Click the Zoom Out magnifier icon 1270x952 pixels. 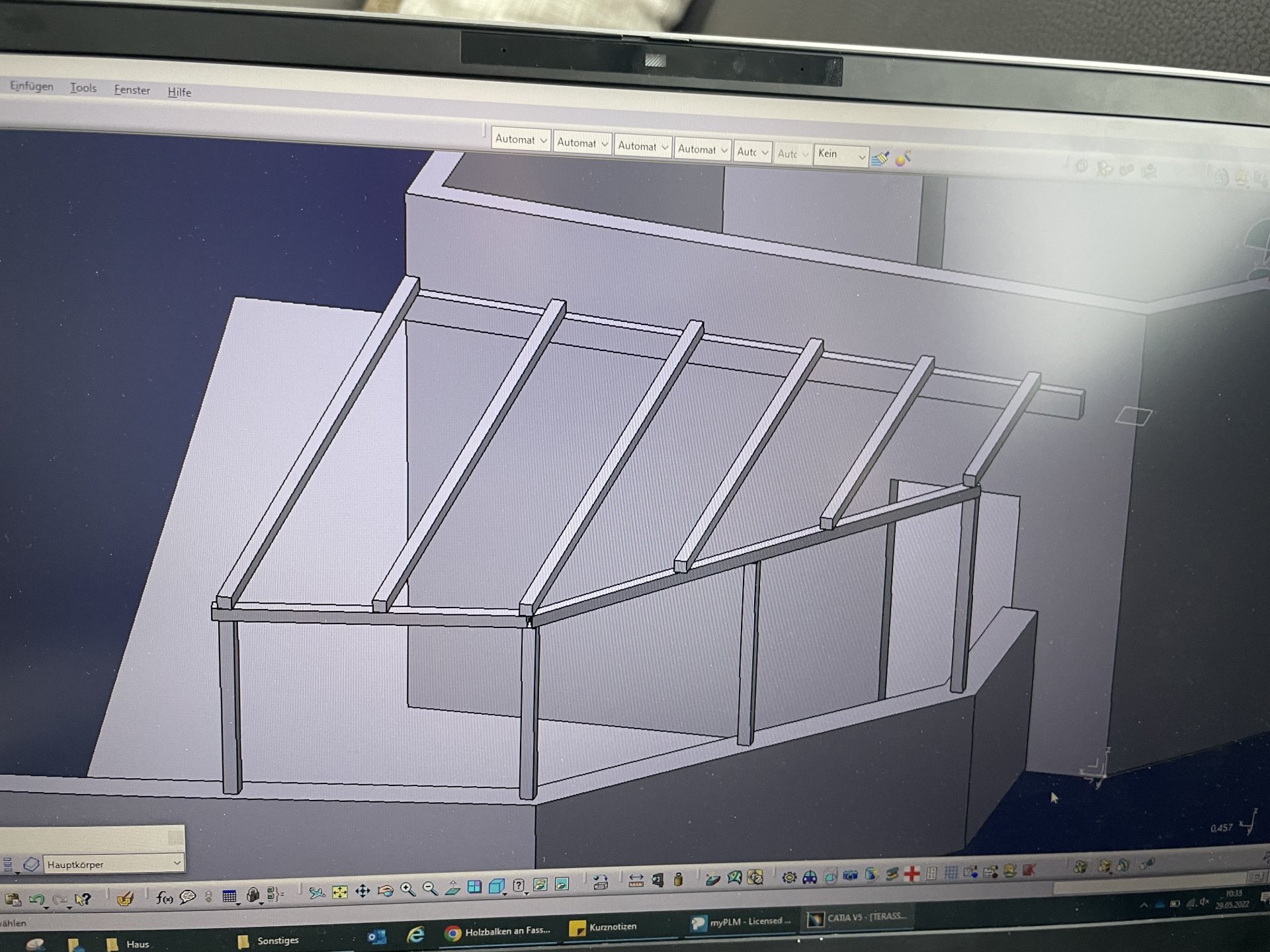click(x=430, y=889)
